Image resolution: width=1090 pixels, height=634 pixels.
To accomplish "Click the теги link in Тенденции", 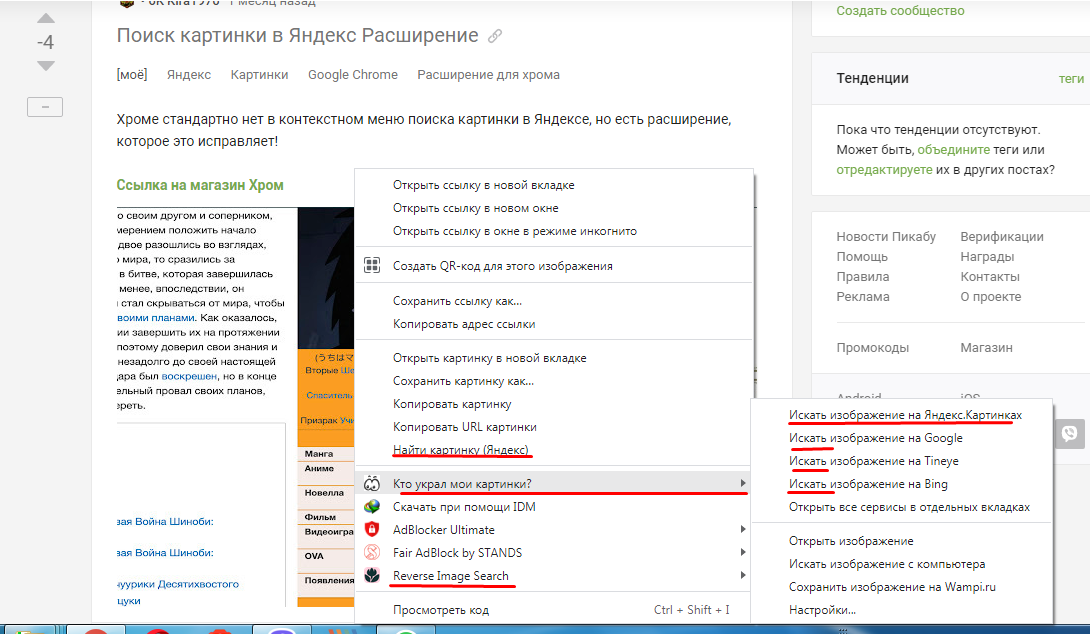I will (1071, 79).
